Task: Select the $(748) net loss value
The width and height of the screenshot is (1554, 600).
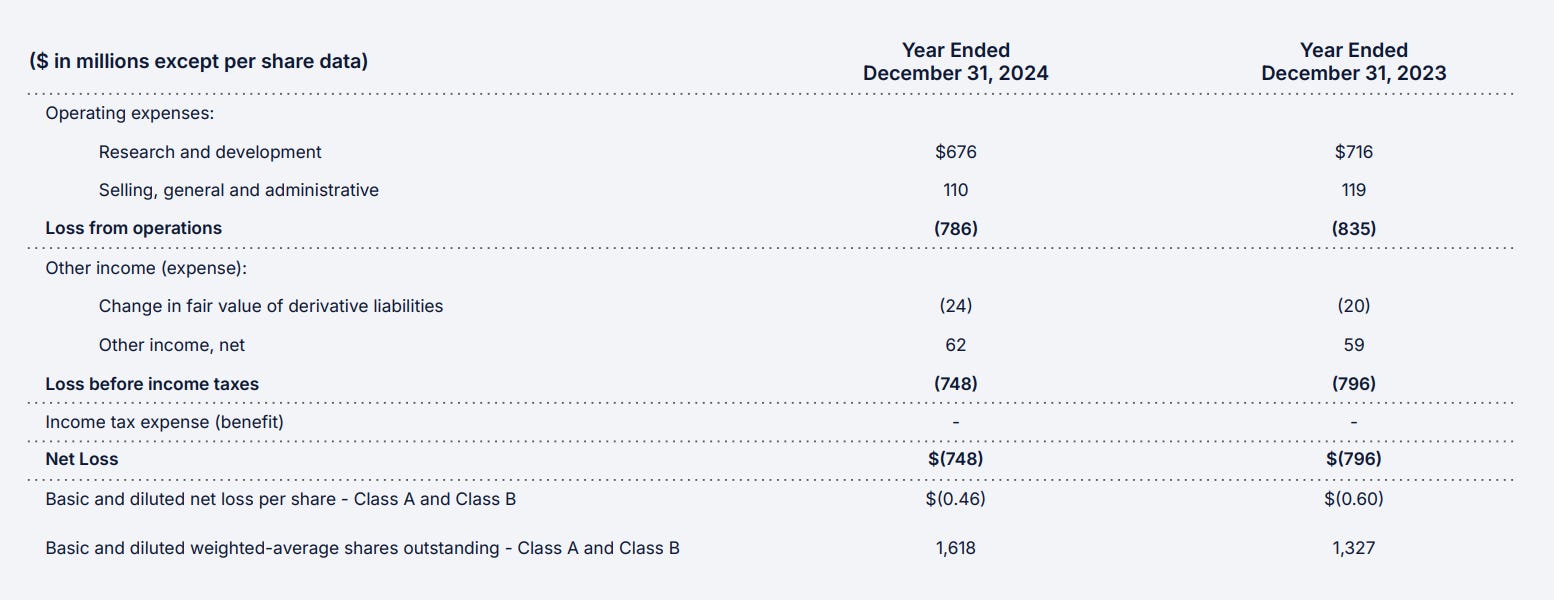Action: pyautogui.click(x=955, y=459)
